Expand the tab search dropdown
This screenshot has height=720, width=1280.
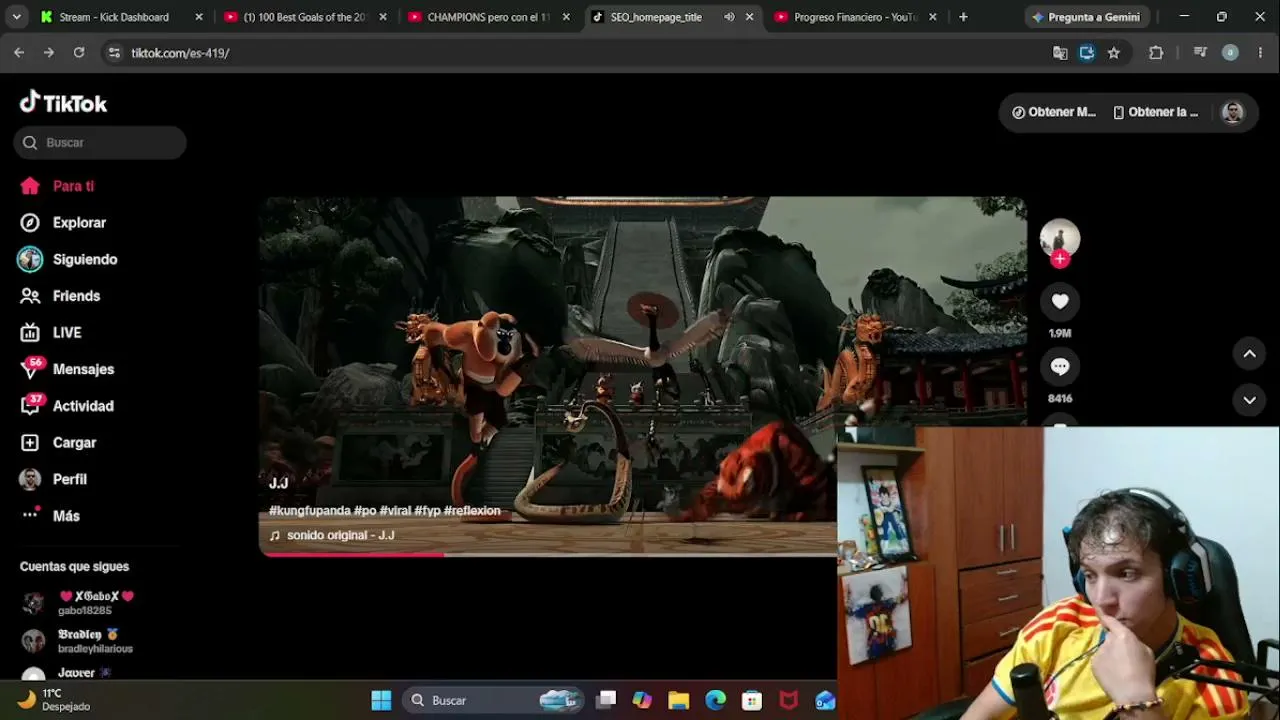coord(18,17)
